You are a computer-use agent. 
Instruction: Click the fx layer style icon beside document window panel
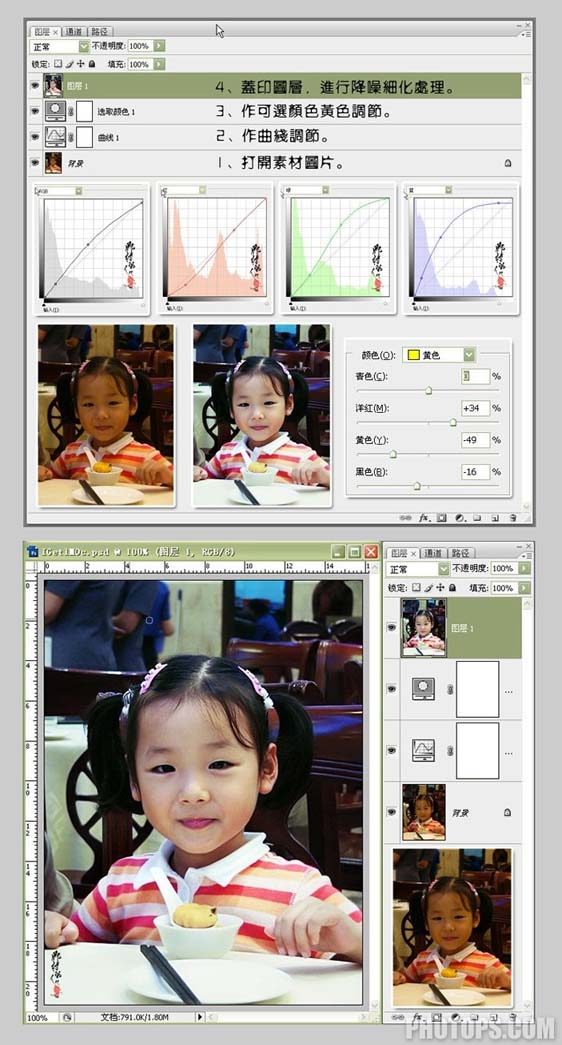click(418, 1017)
